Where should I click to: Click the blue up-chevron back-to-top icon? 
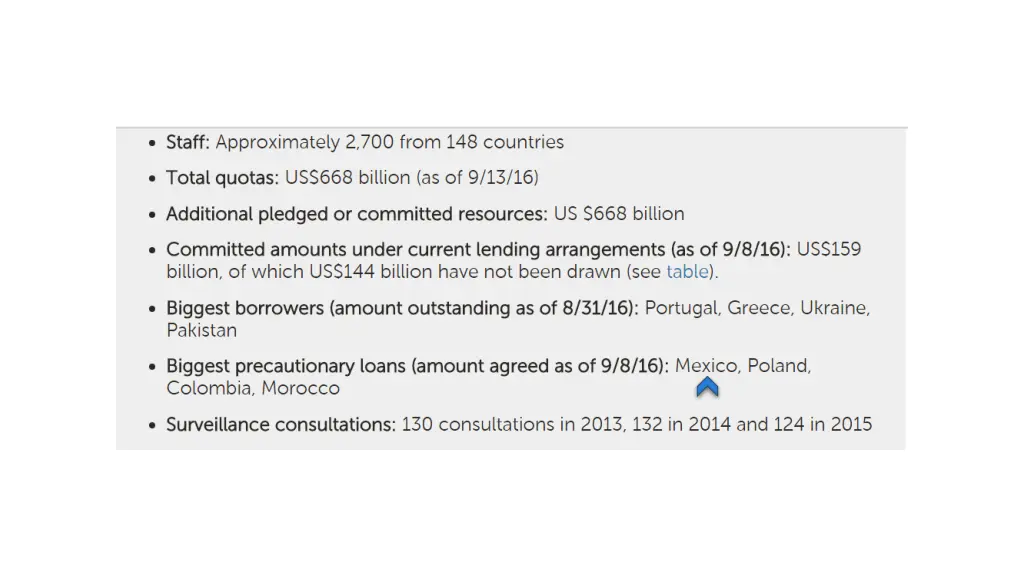pyautogui.click(x=707, y=387)
